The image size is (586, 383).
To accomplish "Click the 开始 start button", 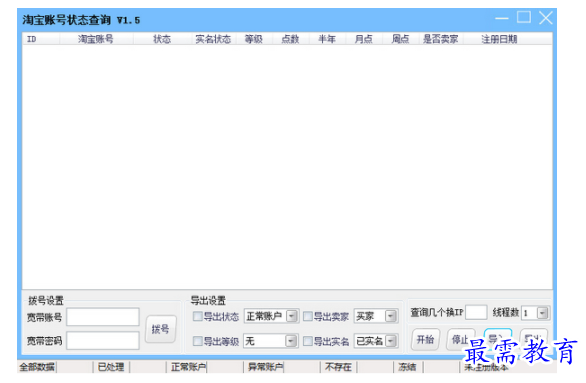I will click(425, 339).
